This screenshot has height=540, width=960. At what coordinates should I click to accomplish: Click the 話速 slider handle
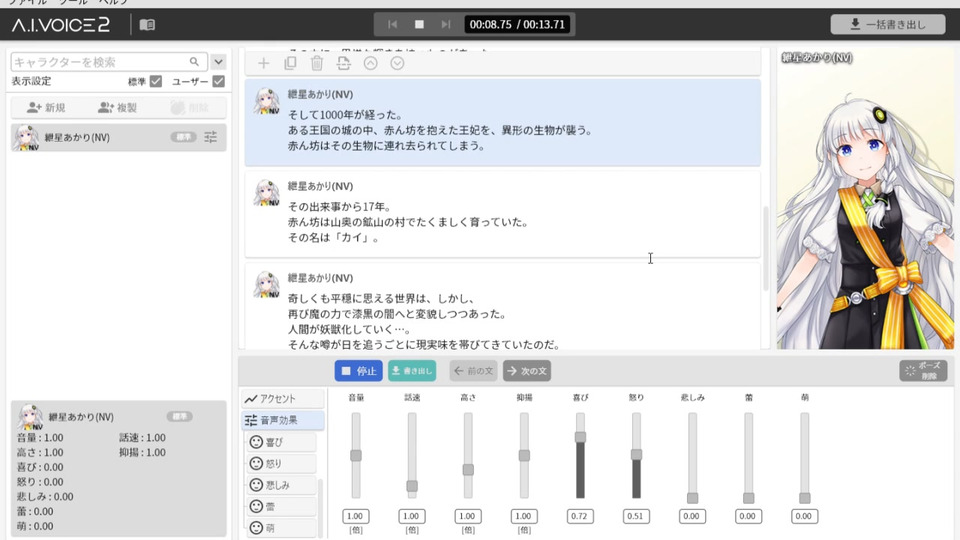[412, 486]
